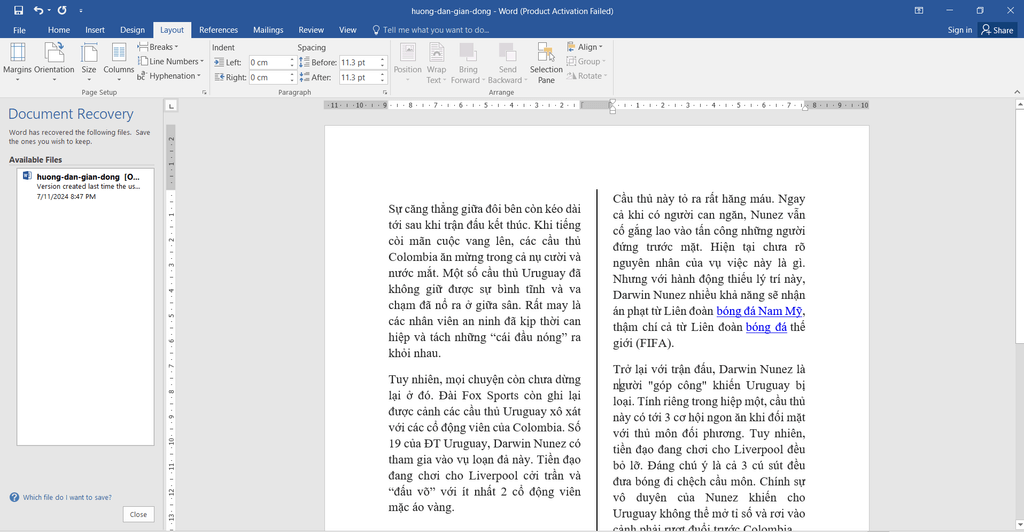1024x532 pixels.
Task: Click 'Which file do I want to save?' link
Action: [67, 497]
